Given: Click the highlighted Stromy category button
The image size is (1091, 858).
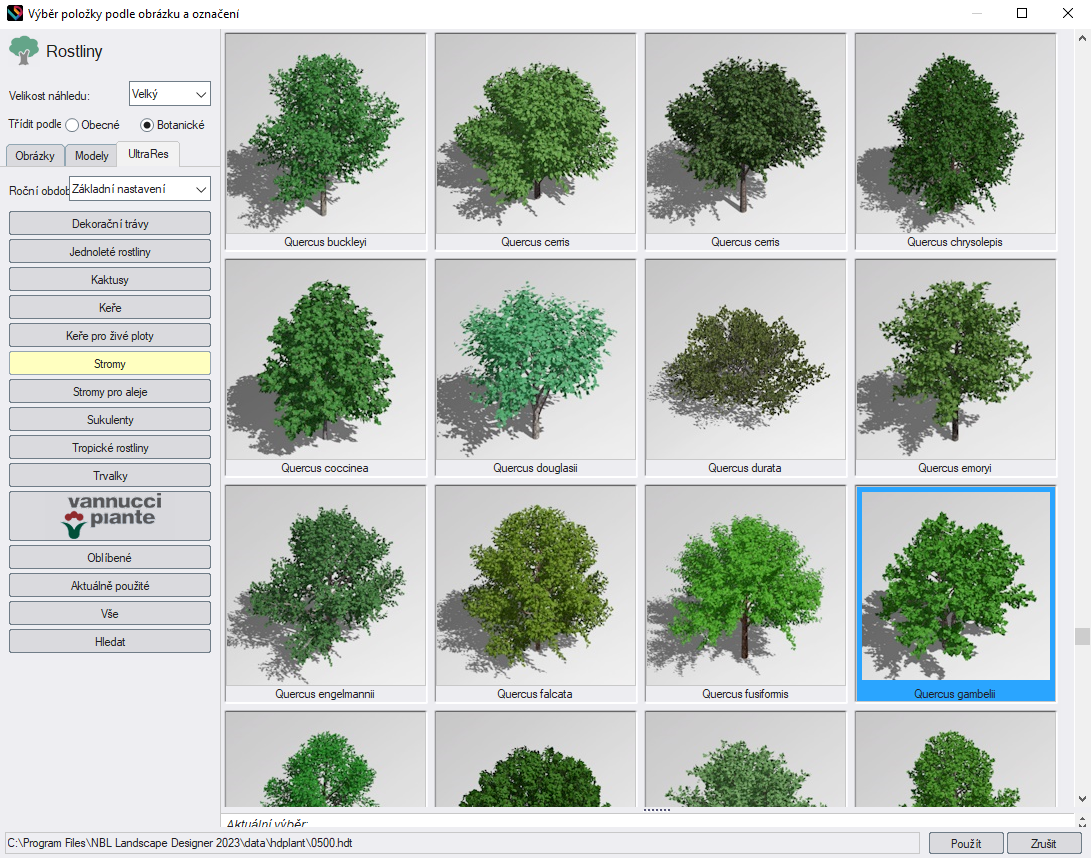Looking at the screenshot, I should coord(110,363).
